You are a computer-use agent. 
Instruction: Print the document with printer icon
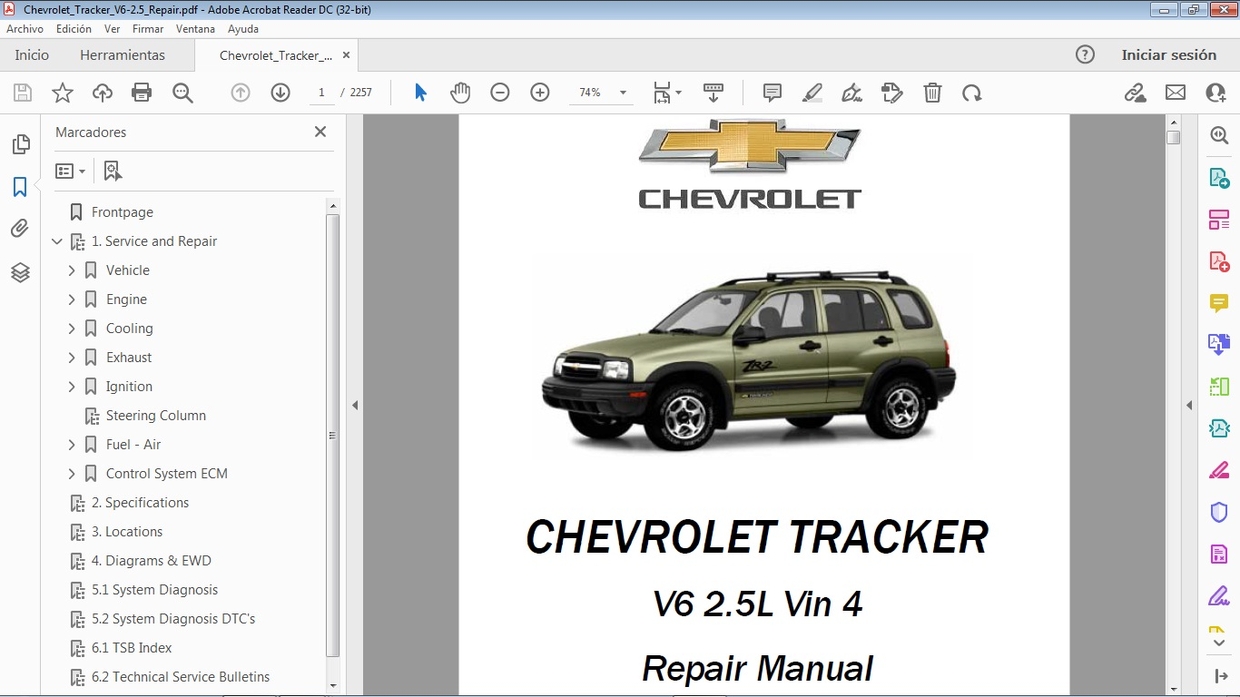[x=142, y=93]
